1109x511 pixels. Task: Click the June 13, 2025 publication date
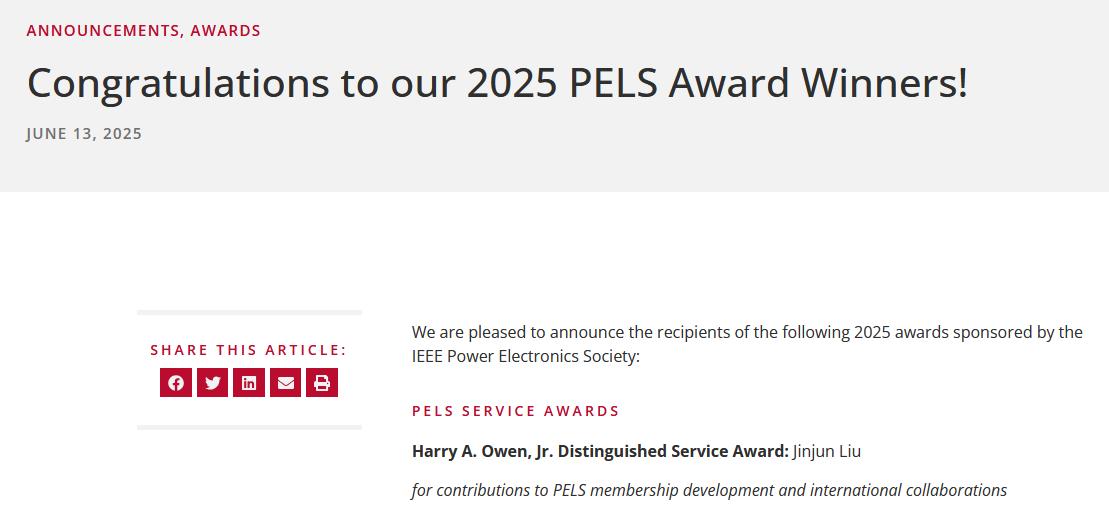[84, 134]
